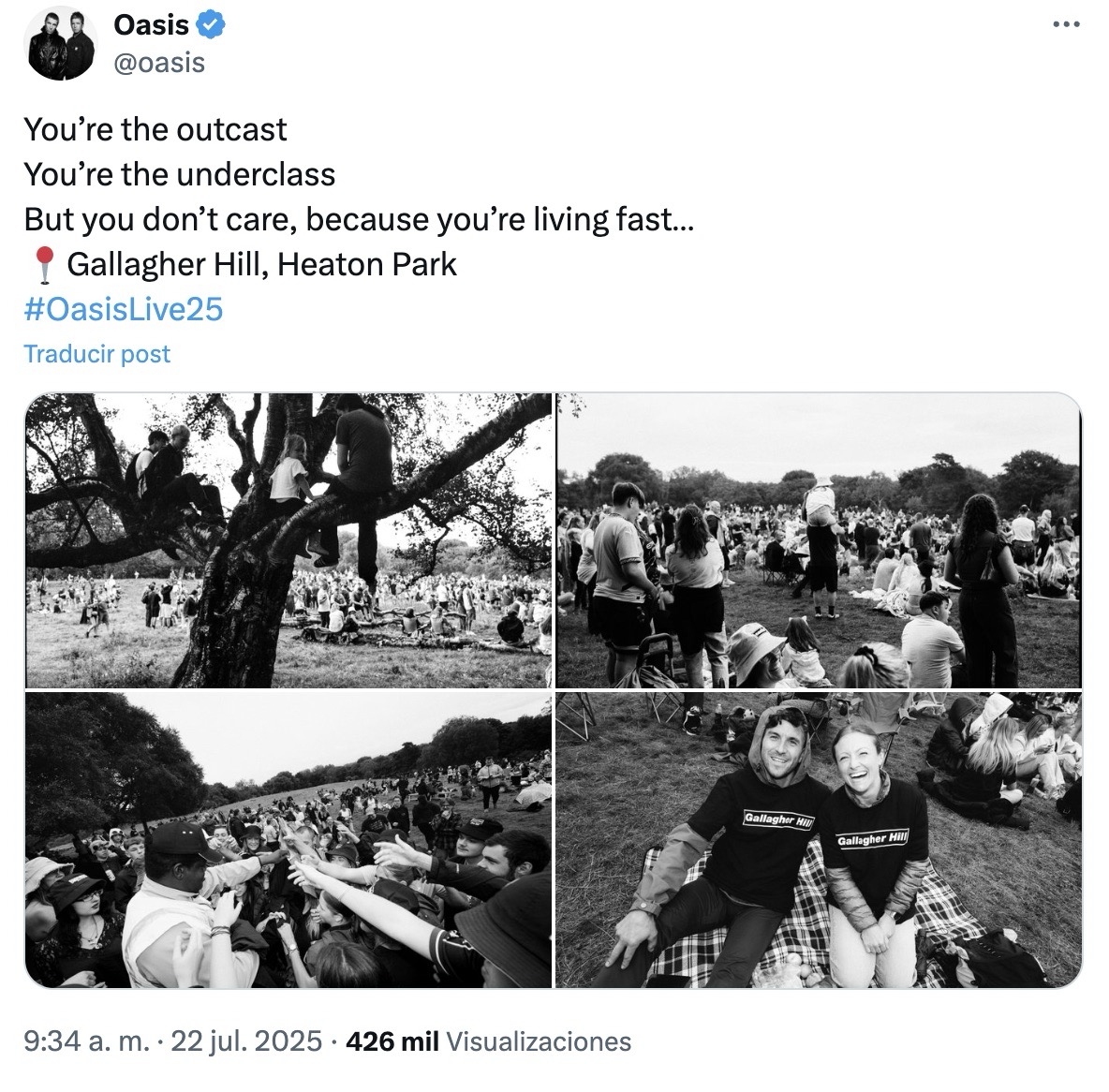Viewport: 1109px width, 1092px height.
Task: Open the three-dot more options menu
Action: pos(1066,25)
